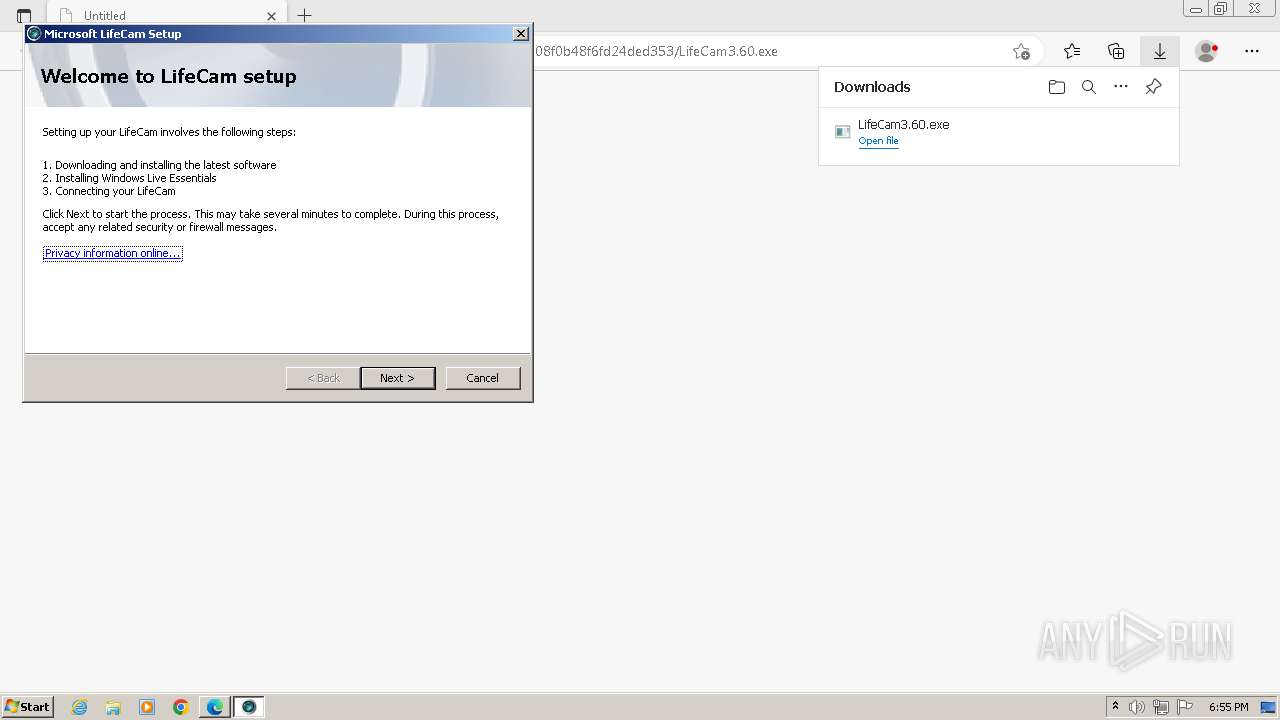This screenshot has height=720, width=1280.
Task: Click the 6:55 PM clock
Action: (x=1228, y=707)
